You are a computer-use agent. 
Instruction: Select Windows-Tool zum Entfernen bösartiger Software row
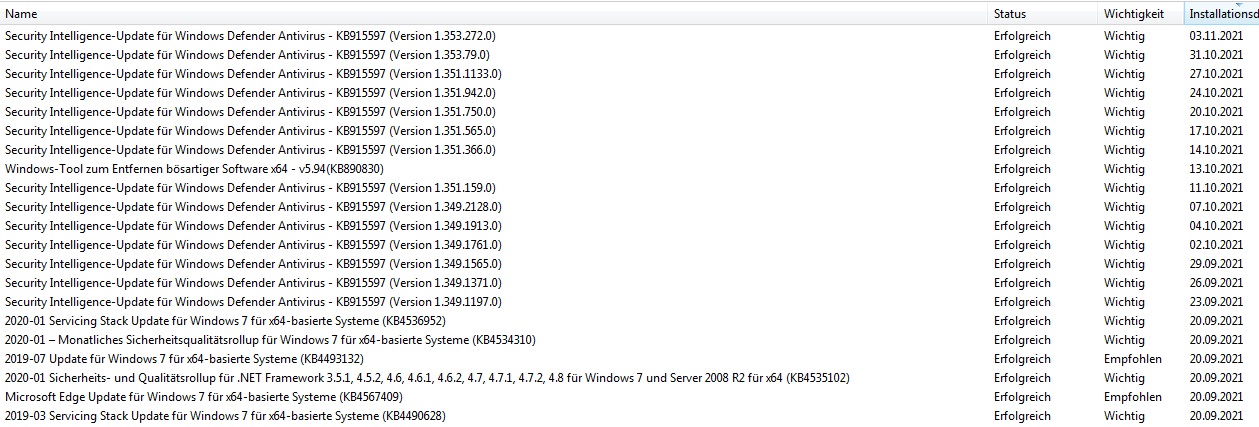click(194, 169)
